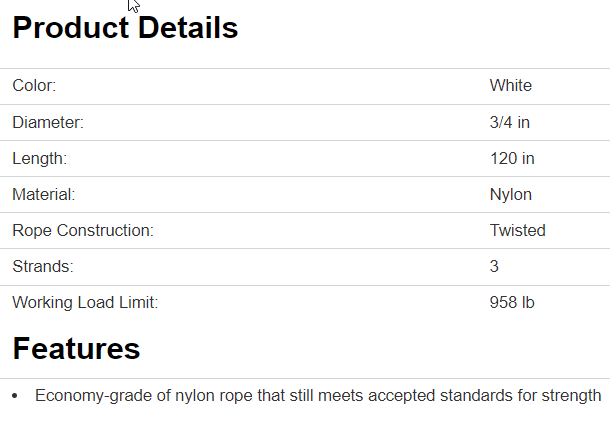Viewport: 610px width, 428px height.
Task: Select the 120 in length value
Action: (x=512, y=158)
